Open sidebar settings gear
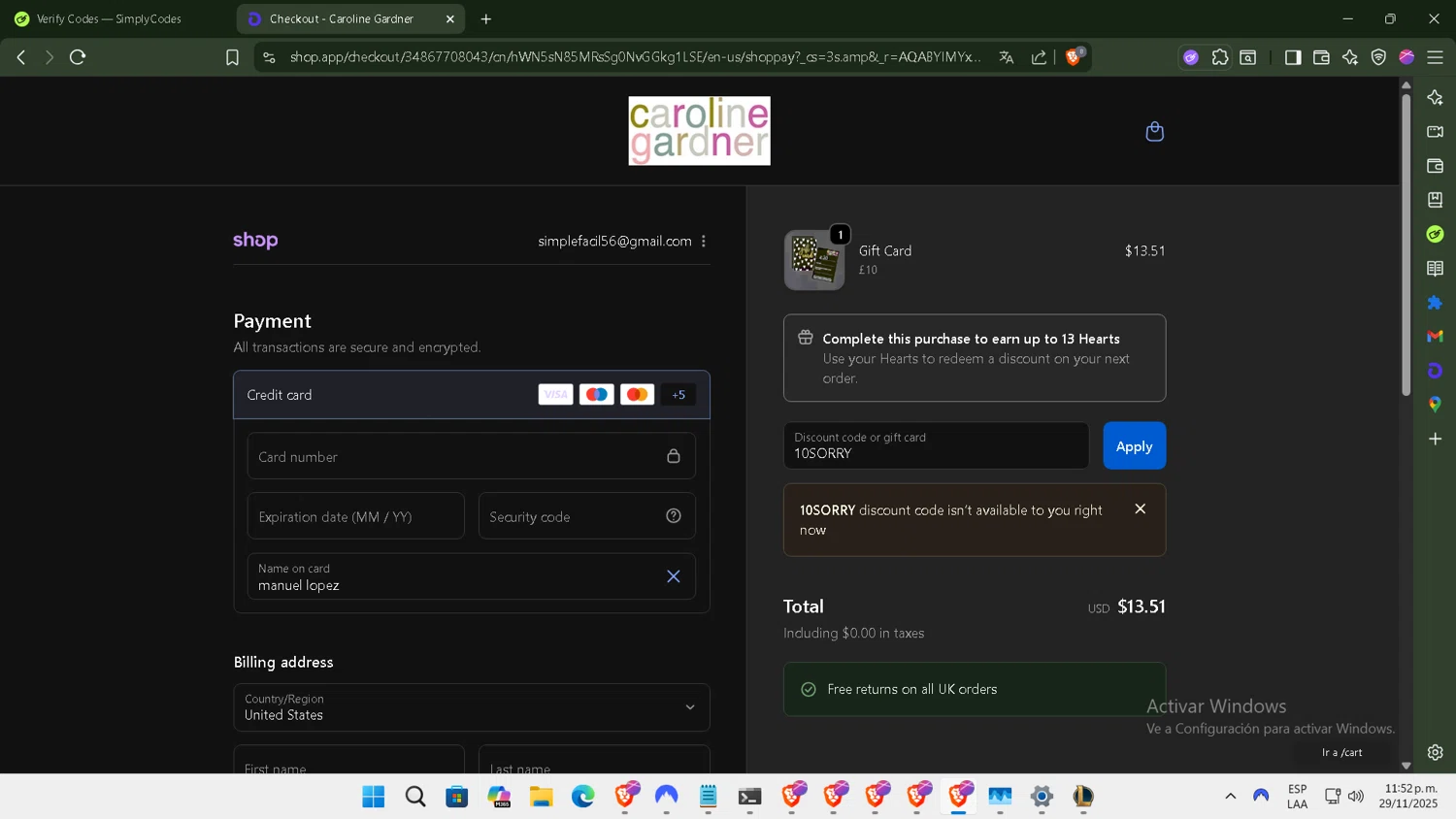1456x819 pixels. click(x=1435, y=752)
